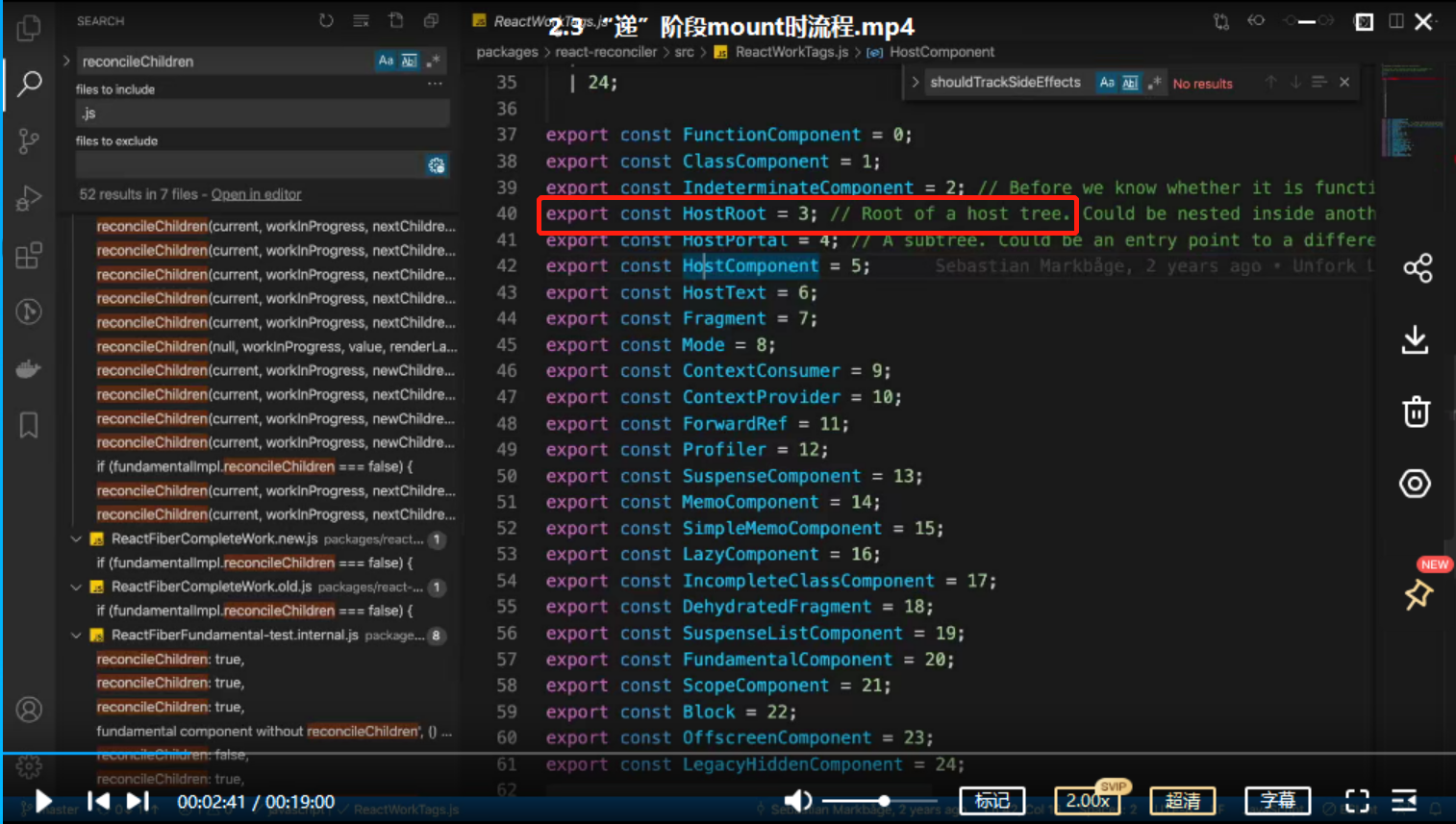Open the Search view in activity bar
Screen dimensions: 1456x824
pos(29,84)
